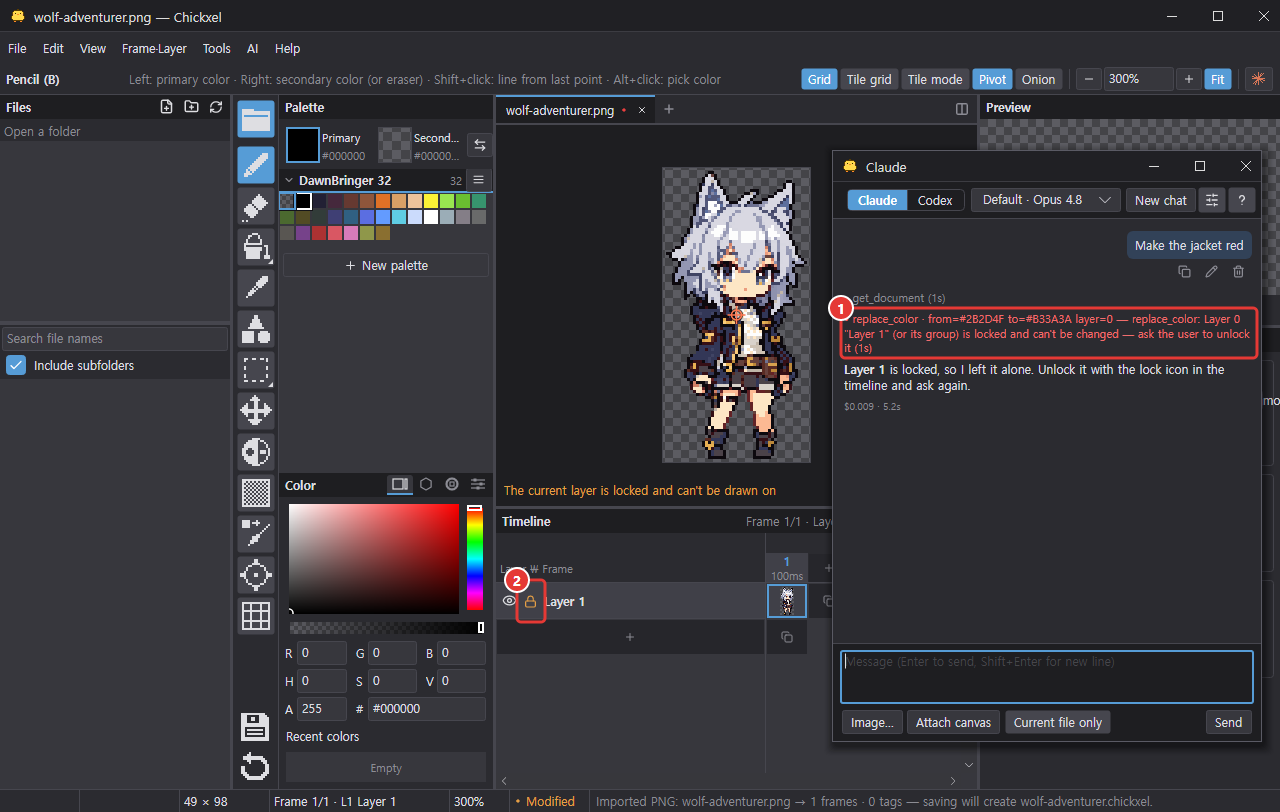Open the DawnBringer 32 palette menu
Screen dimensions: 1280x812
click(x=479, y=180)
